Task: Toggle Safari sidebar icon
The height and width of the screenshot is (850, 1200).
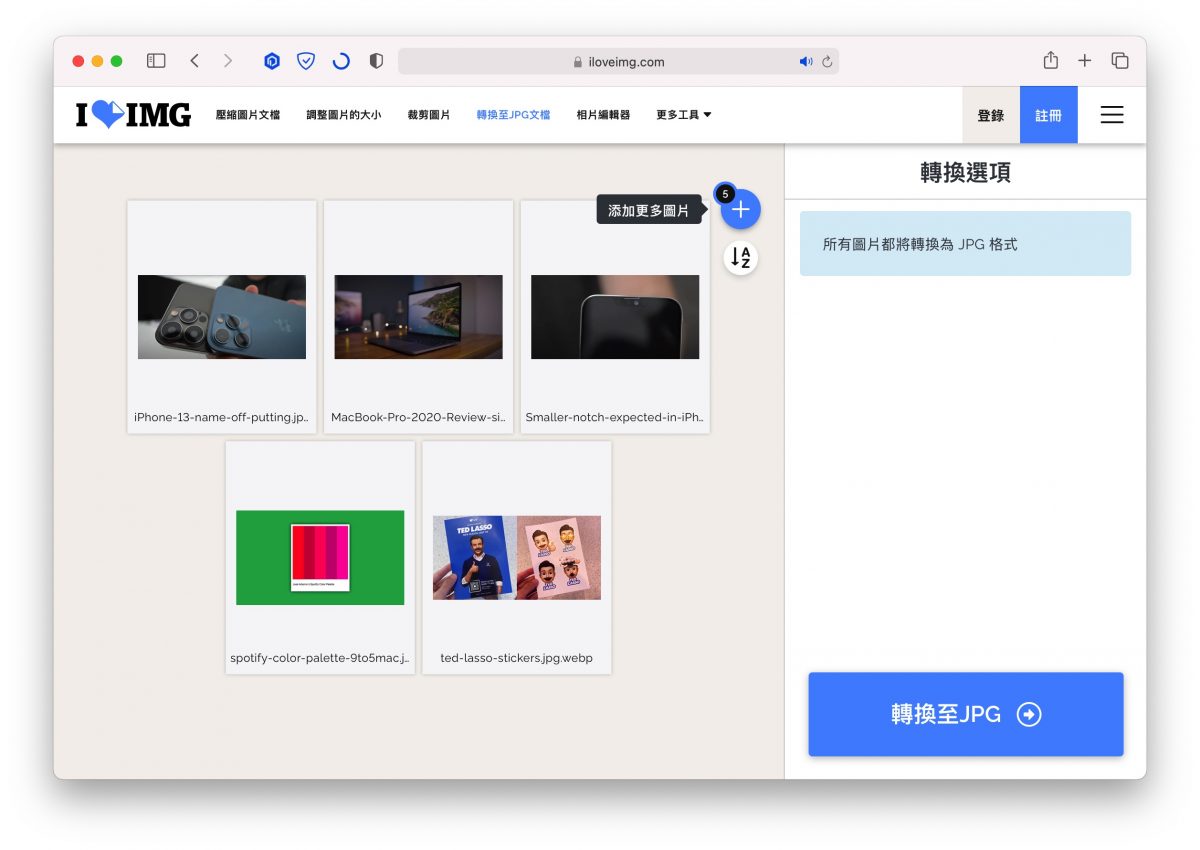Action: pyautogui.click(x=156, y=61)
